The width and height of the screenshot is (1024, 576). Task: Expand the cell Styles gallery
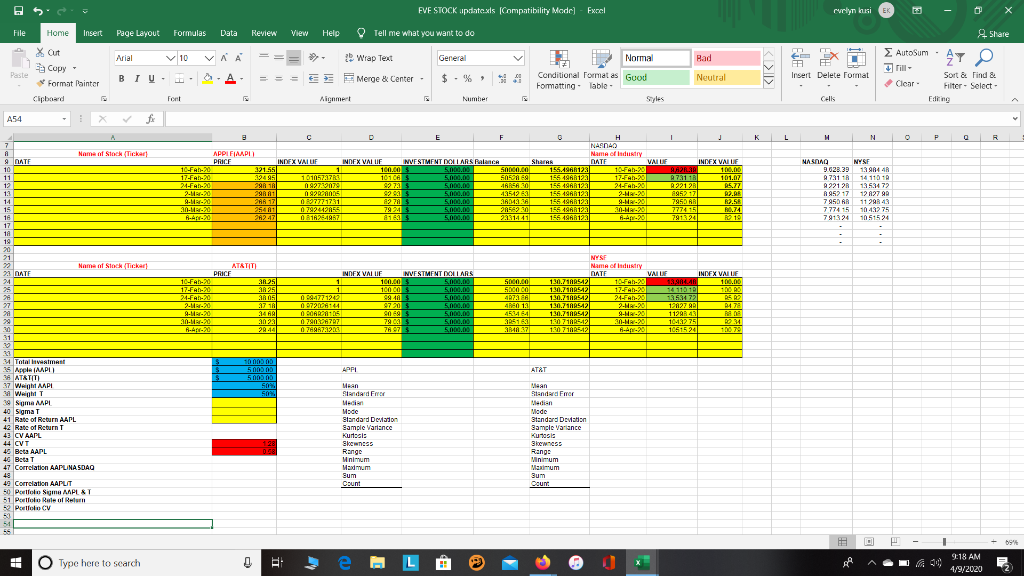(769, 82)
